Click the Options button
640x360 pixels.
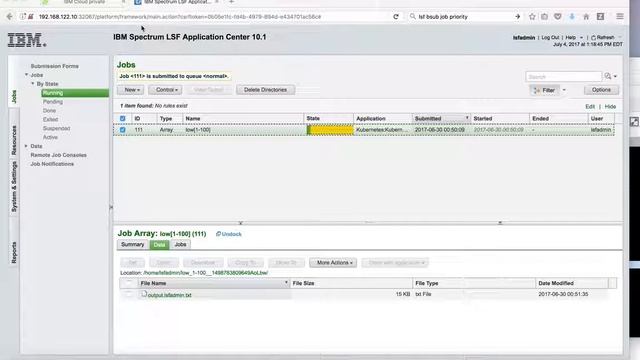(x=601, y=90)
